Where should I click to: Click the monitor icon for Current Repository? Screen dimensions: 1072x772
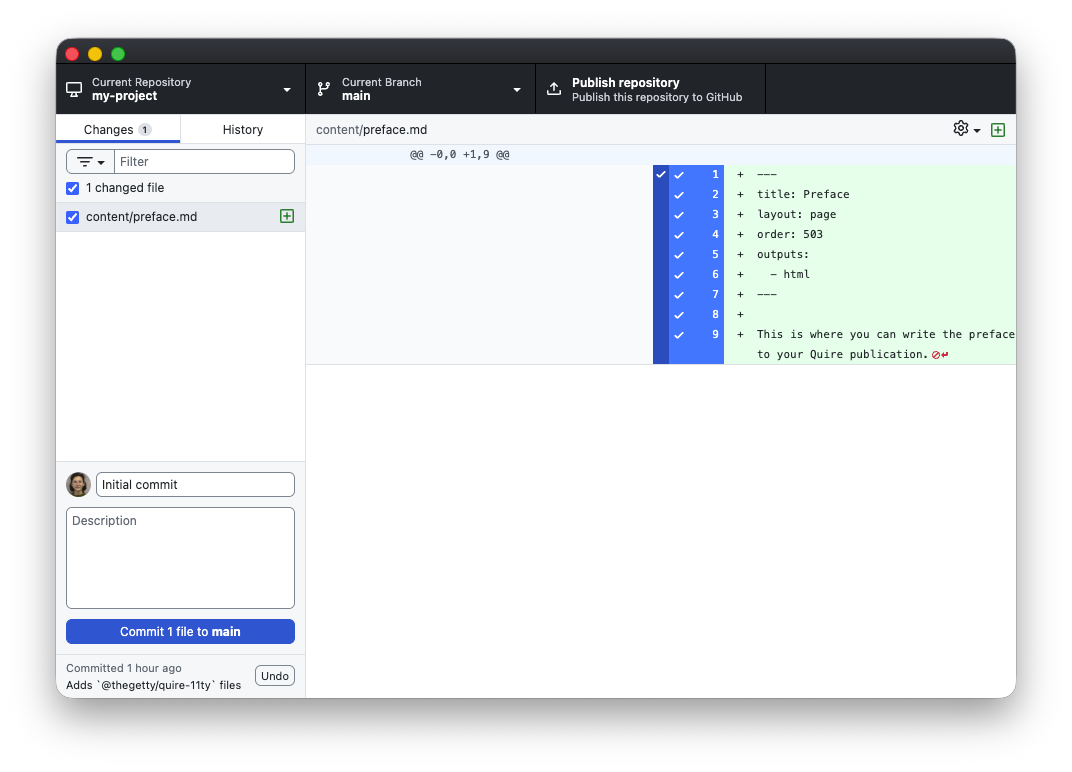(74, 89)
